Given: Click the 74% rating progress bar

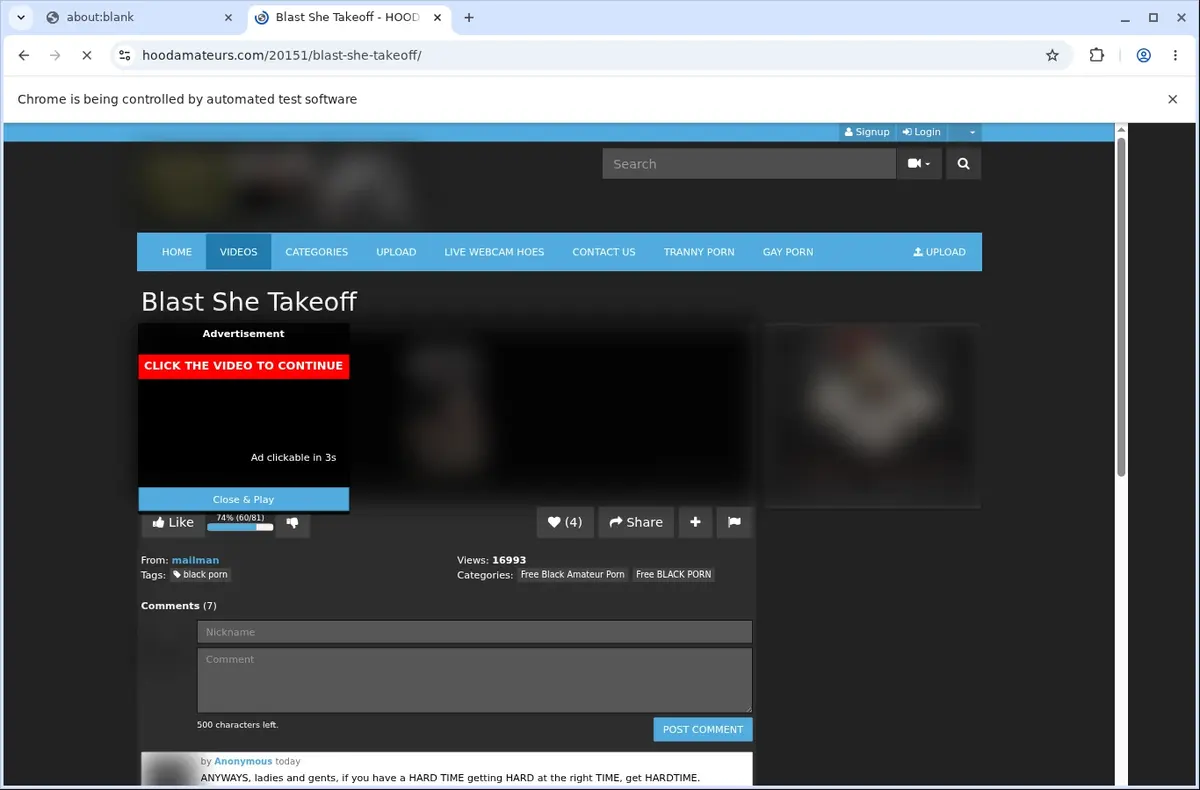Looking at the screenshot, I should coord(240,527).
